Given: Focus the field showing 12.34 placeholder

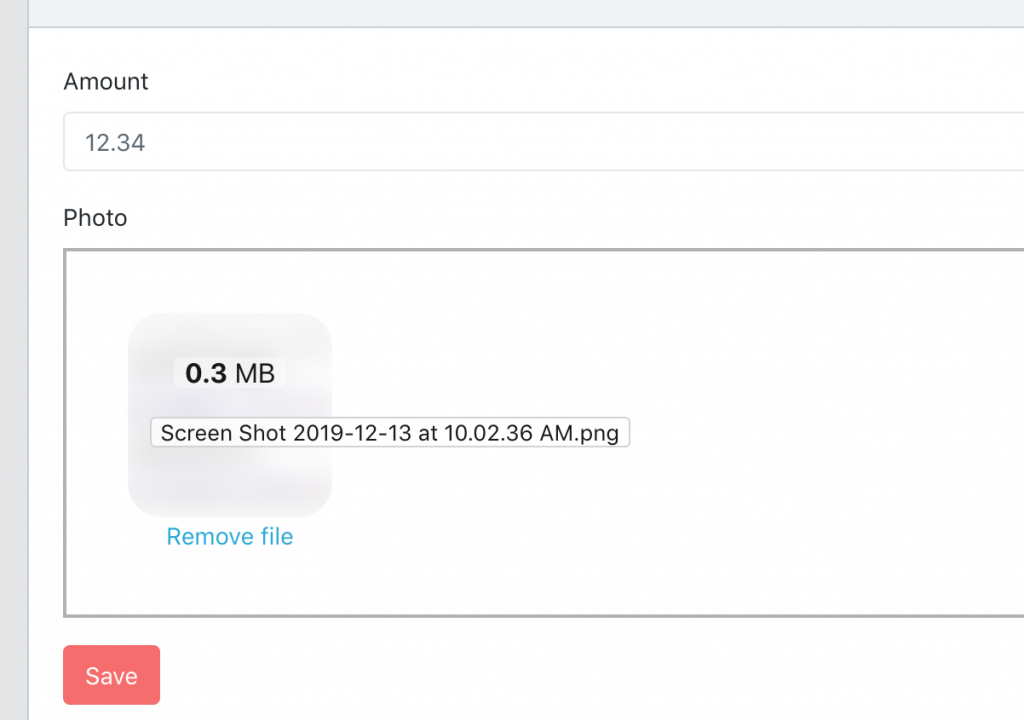Looking at the screenshot, I should pyautogui.click(x=540, y=142).
